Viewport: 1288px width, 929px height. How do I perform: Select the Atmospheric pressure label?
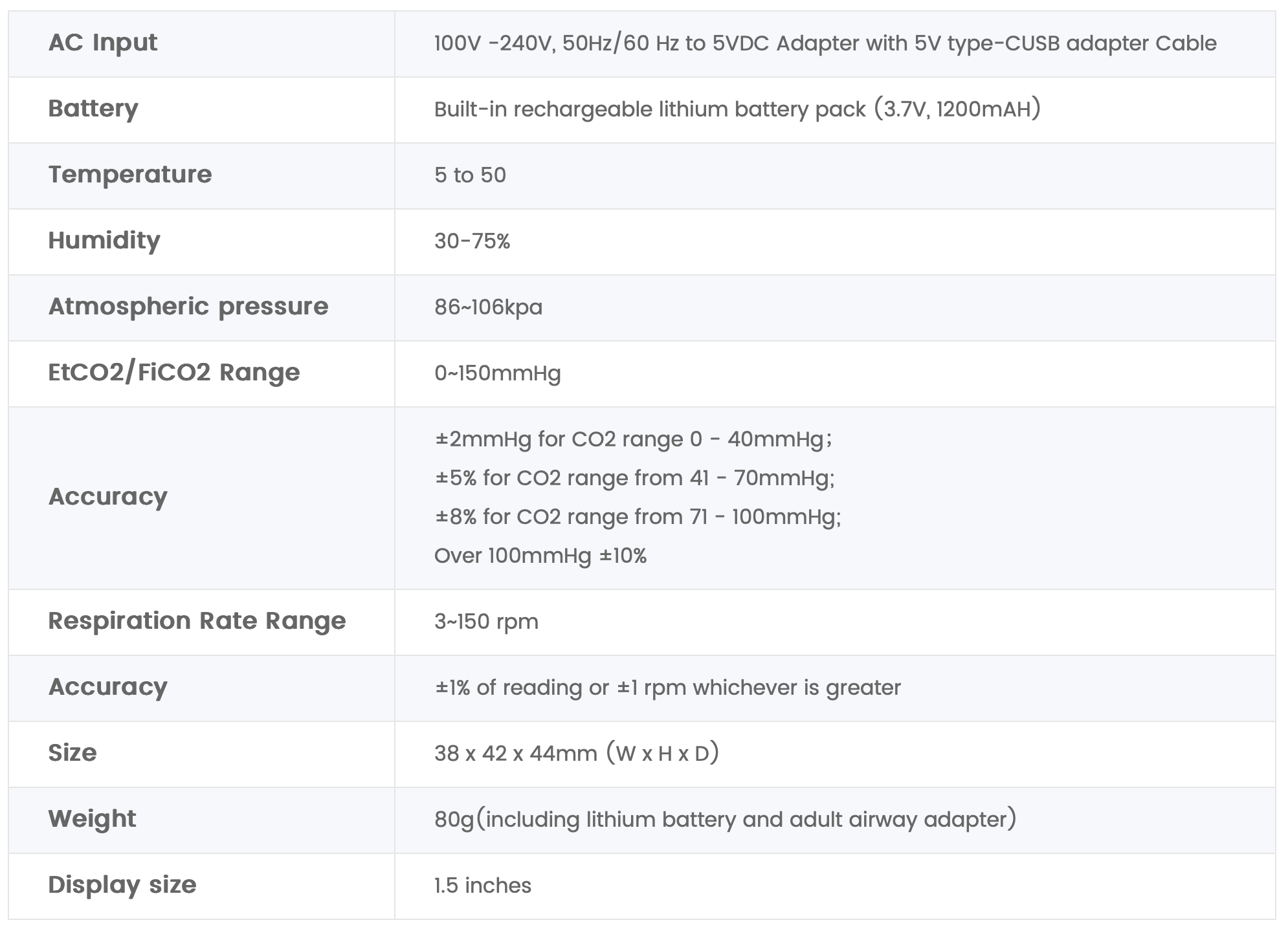(188, 307)
